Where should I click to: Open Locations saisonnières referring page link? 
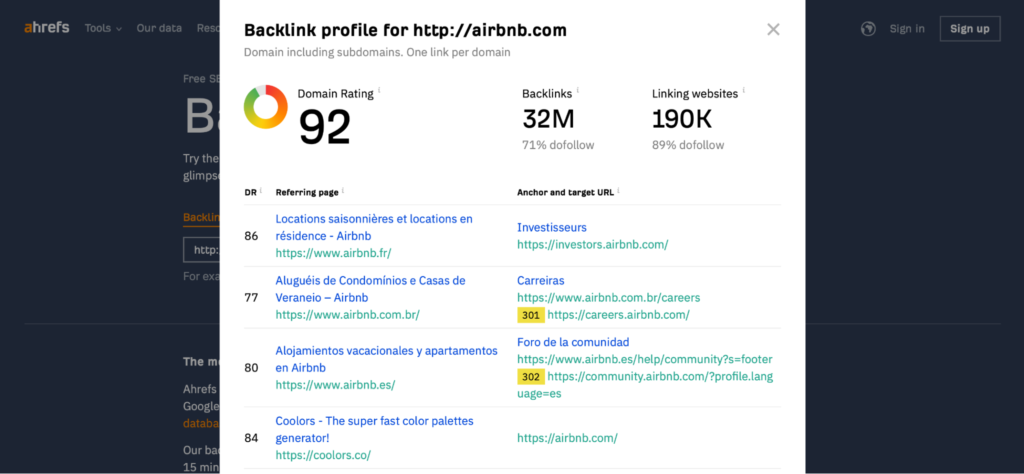coord(374,227)
